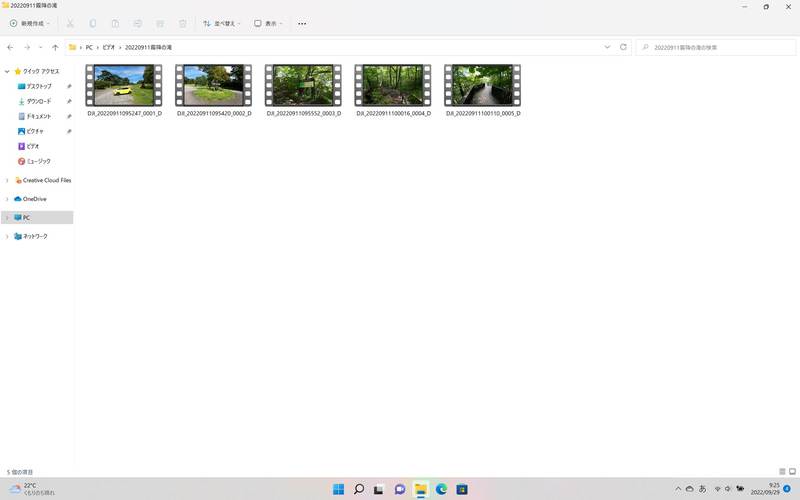The image size is (800, 500).
Task: Refresh the folder view
Action: [x=623, y=47]
